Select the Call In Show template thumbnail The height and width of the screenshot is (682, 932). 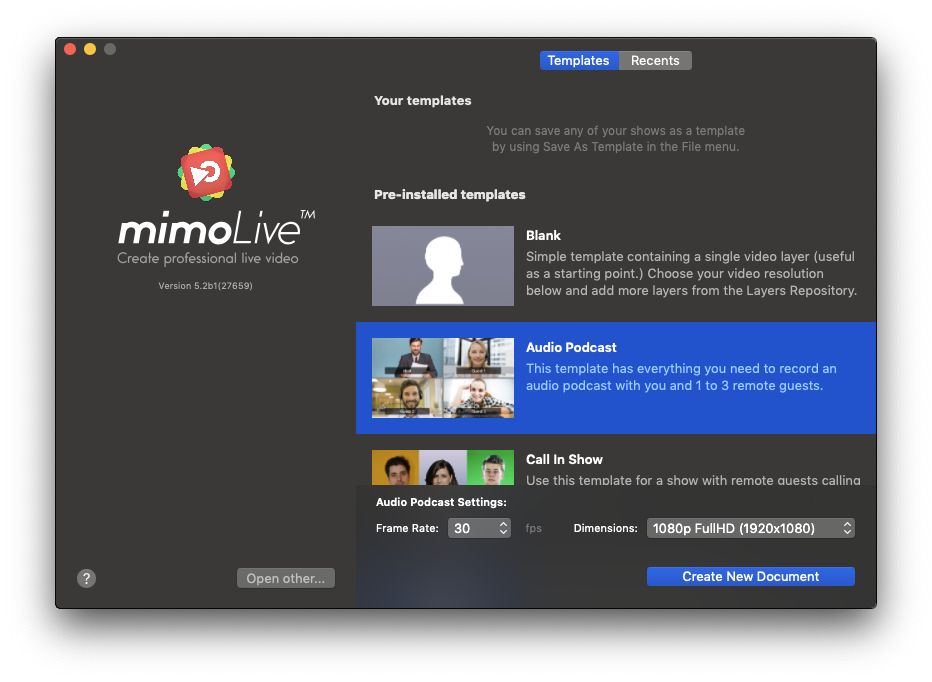443,467
